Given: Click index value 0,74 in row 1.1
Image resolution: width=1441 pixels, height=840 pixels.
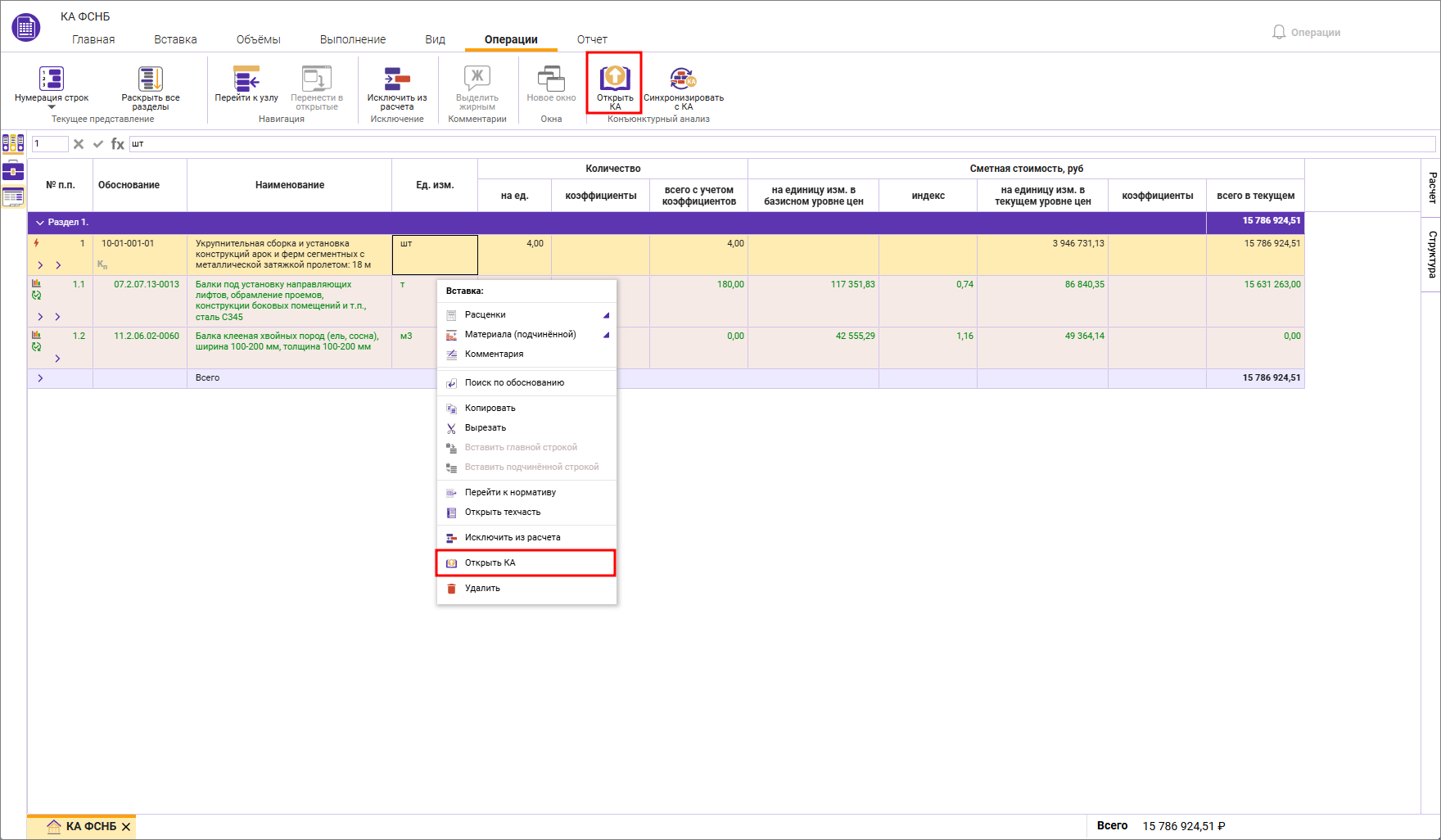Looking at the screenshot, I should tap(964, 284).
